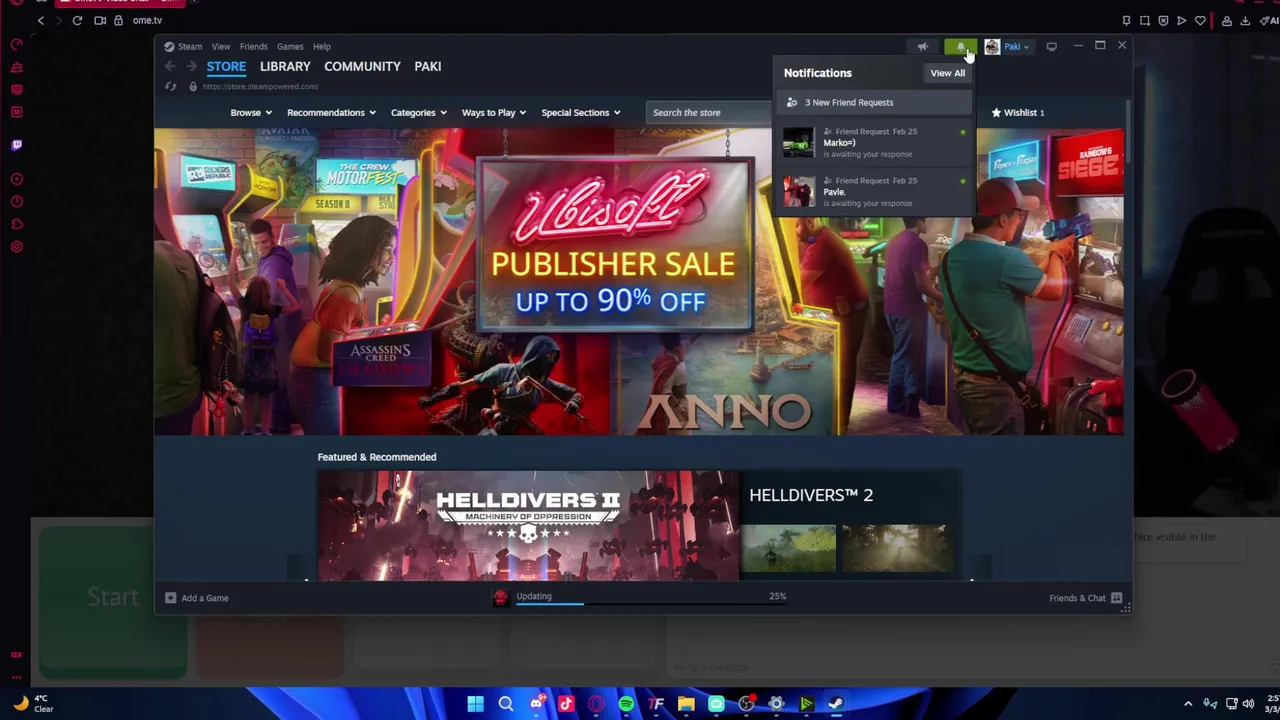Viewport: 1280px width, 720px height.
Task: Click the Steam taskbar icon
Action: [836, 704]
